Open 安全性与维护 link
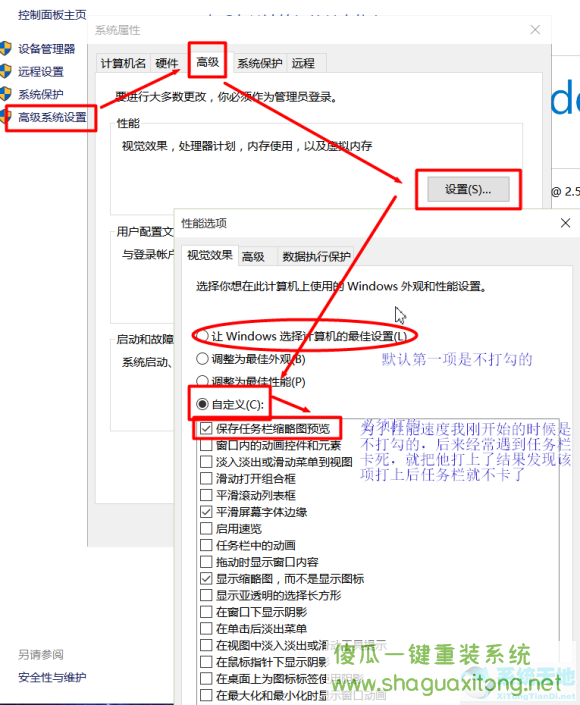Screen dimensions: 580x705 click(x=52, y=677)
